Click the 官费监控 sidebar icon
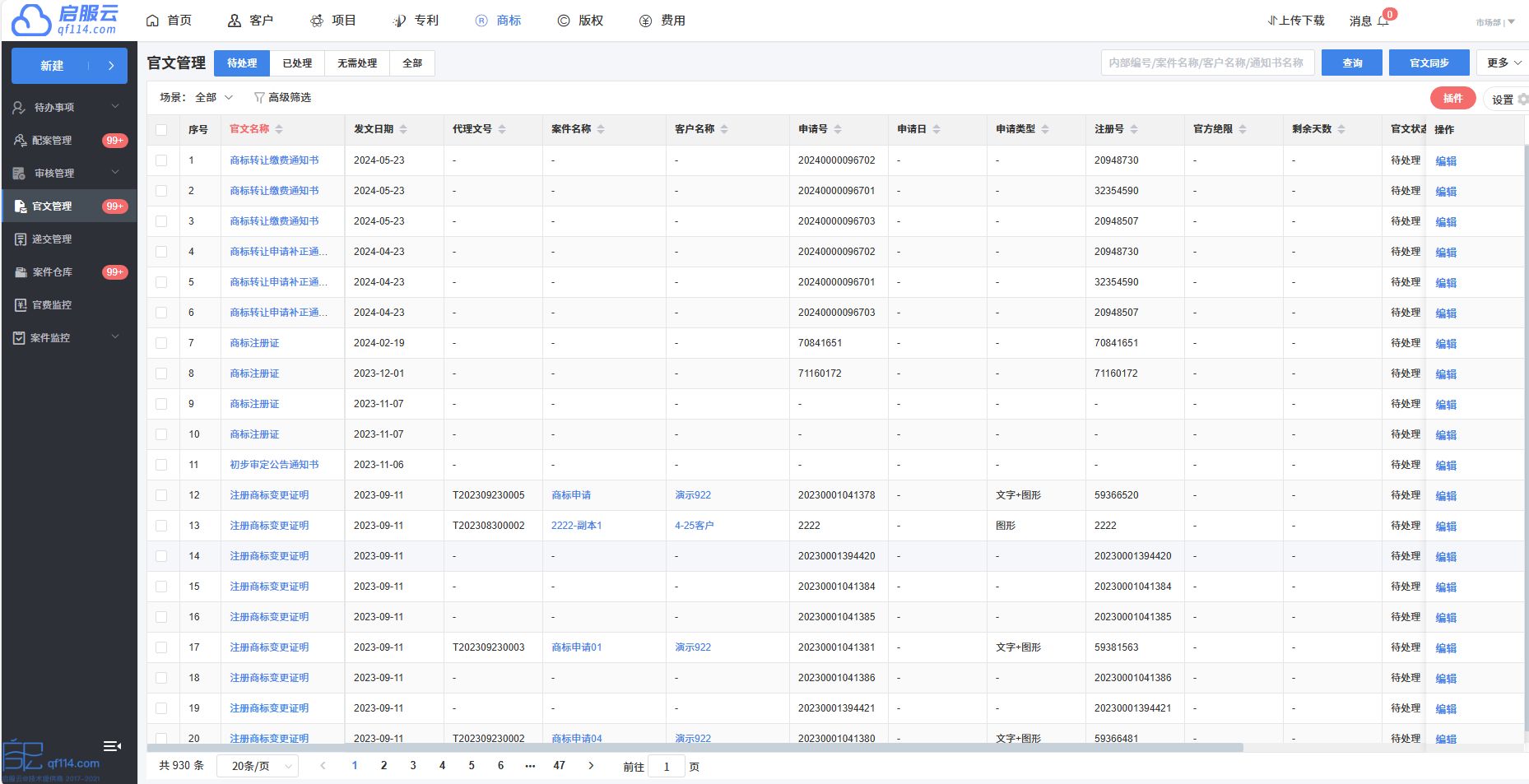 coord(21,305)
